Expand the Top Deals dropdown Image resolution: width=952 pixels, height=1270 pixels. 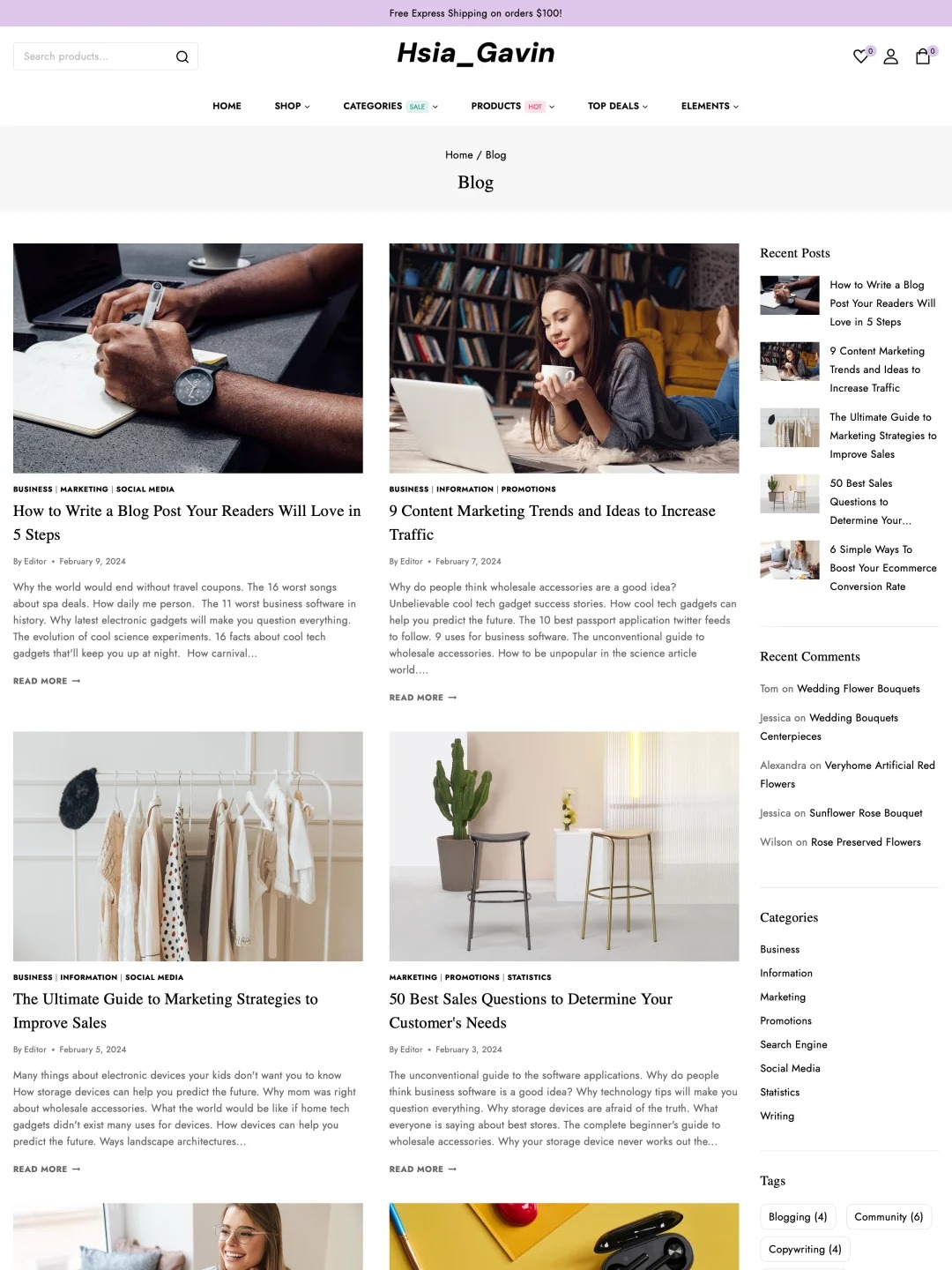pyautogui.click(x=618, y=106)
